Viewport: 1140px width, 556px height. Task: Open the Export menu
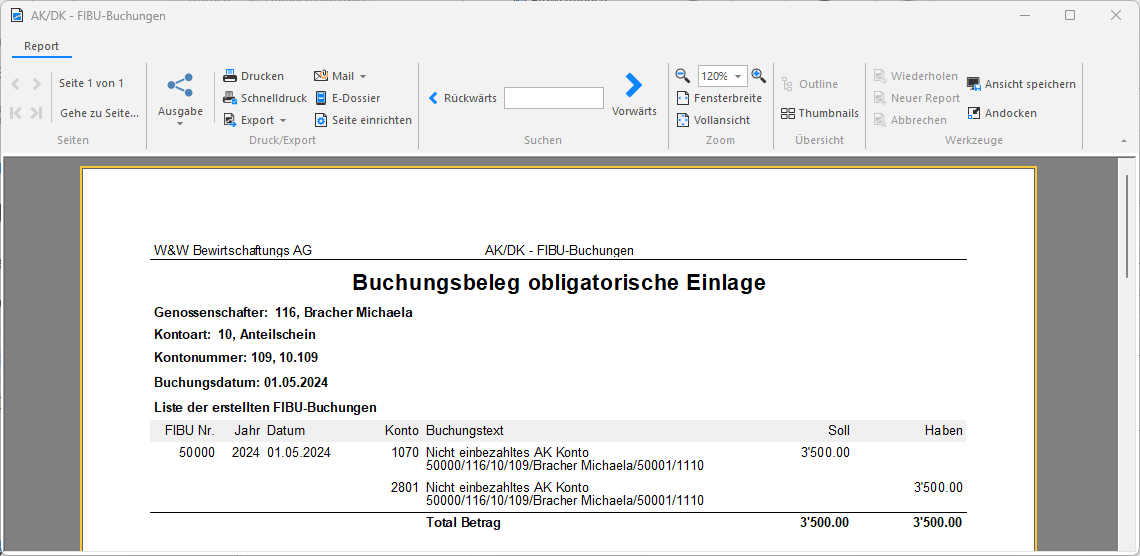[254, 120]
